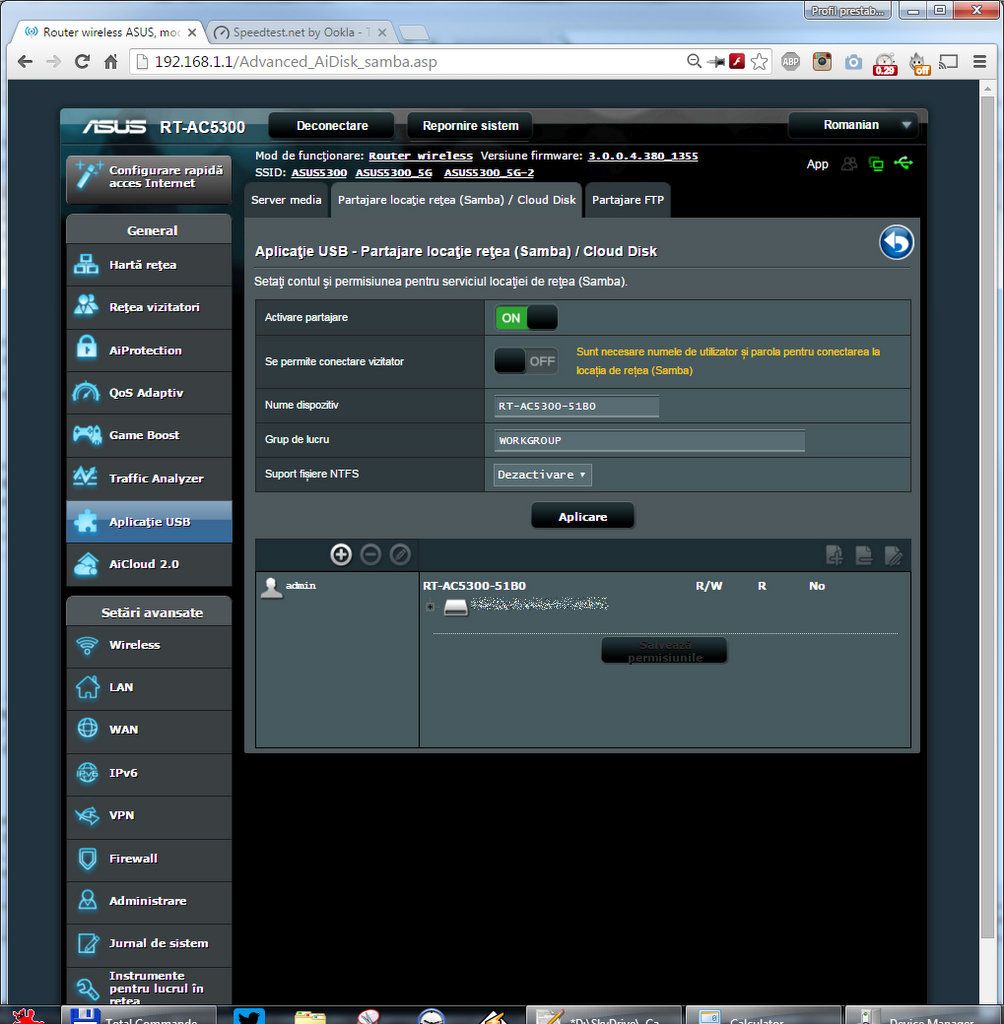Viewport: 1004px width, 1024px height.
Task: Click the admin user account entry
Action: (300, 586)
